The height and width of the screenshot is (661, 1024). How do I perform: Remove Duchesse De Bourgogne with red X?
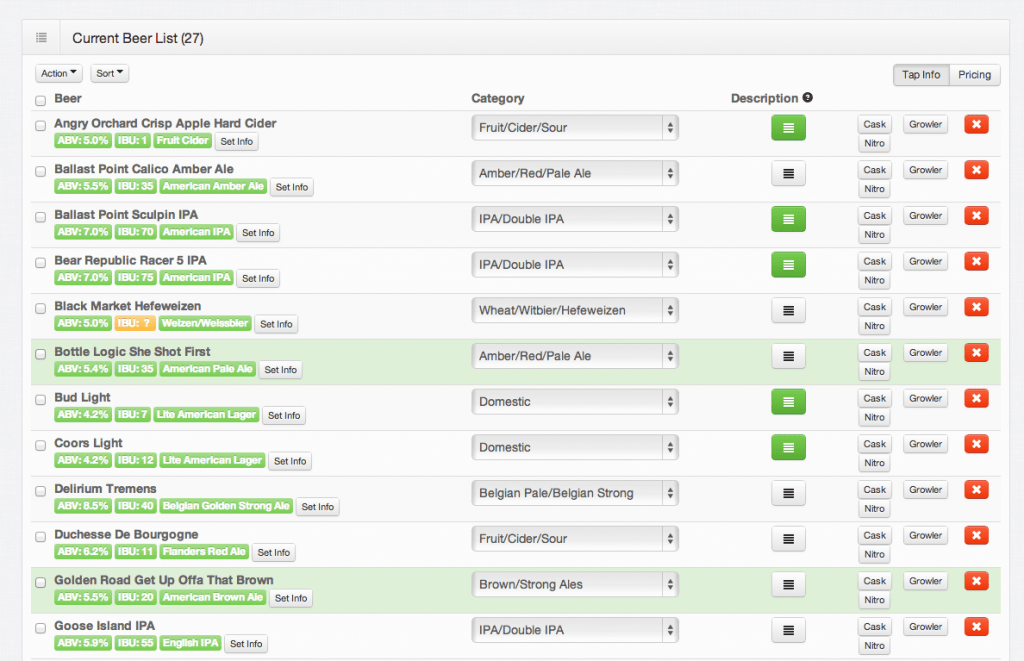coord(976,536)
